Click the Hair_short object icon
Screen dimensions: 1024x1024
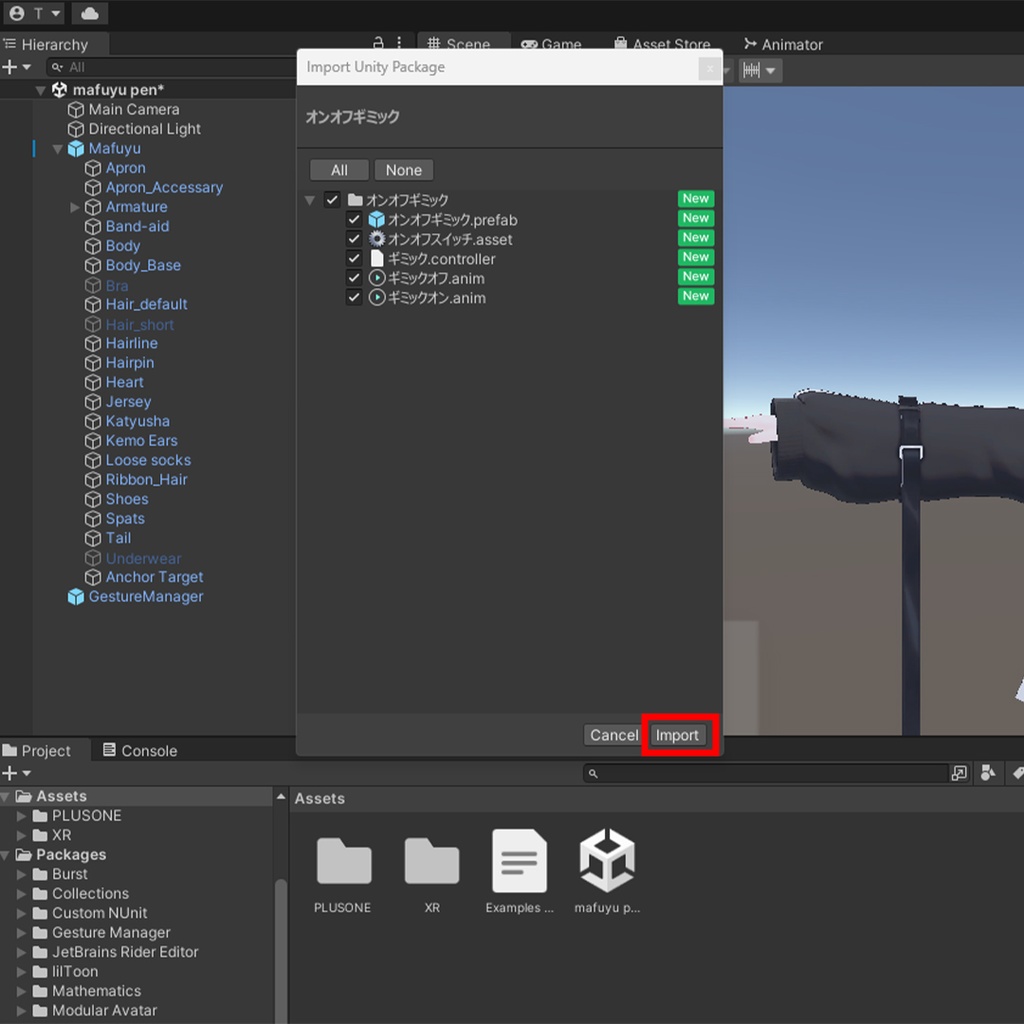(93, 325)
